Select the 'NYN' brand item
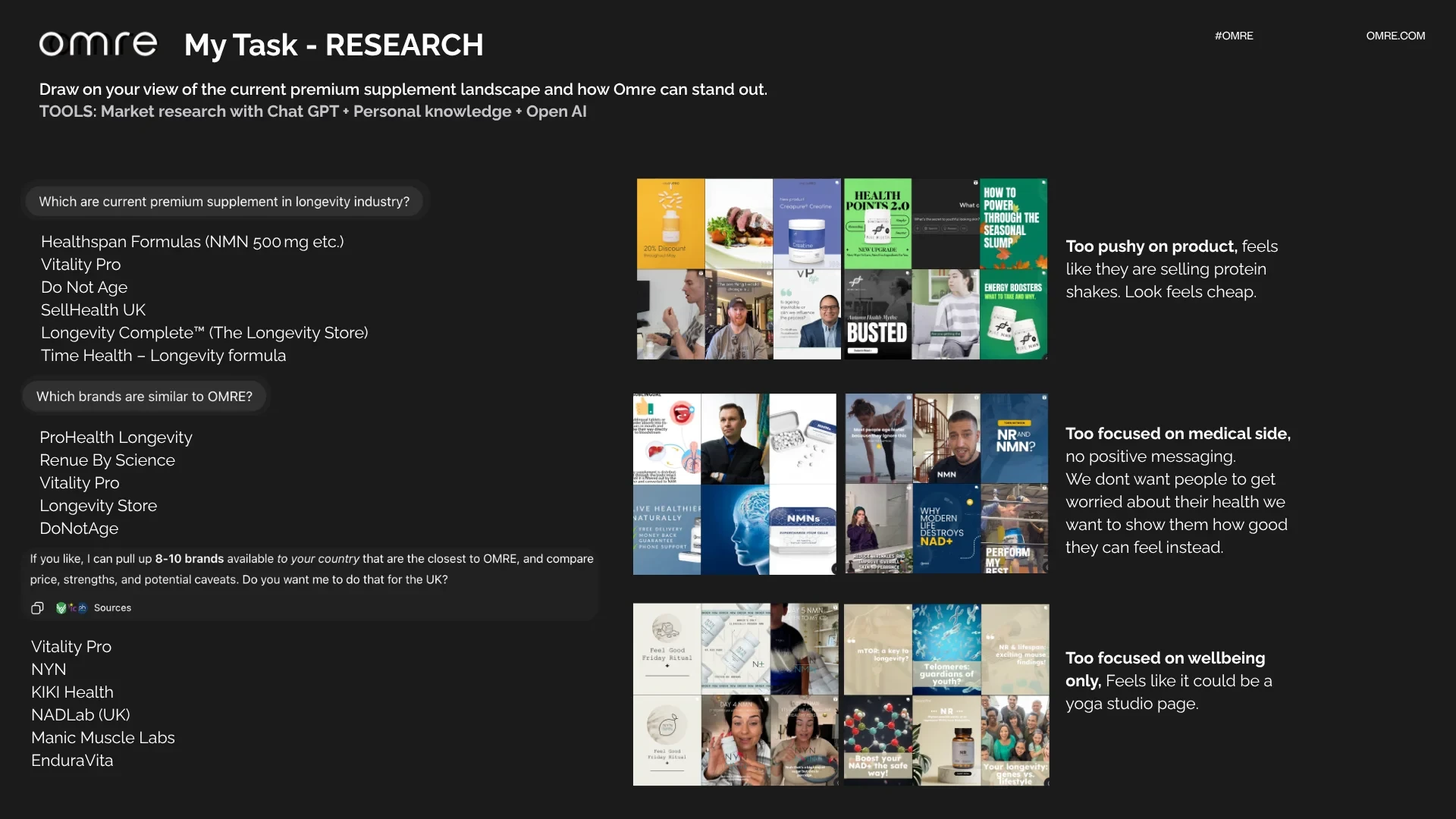Image resolution: width=1456 pixels, height=819 pixels. pyautogui.click(x=49, y=670)
